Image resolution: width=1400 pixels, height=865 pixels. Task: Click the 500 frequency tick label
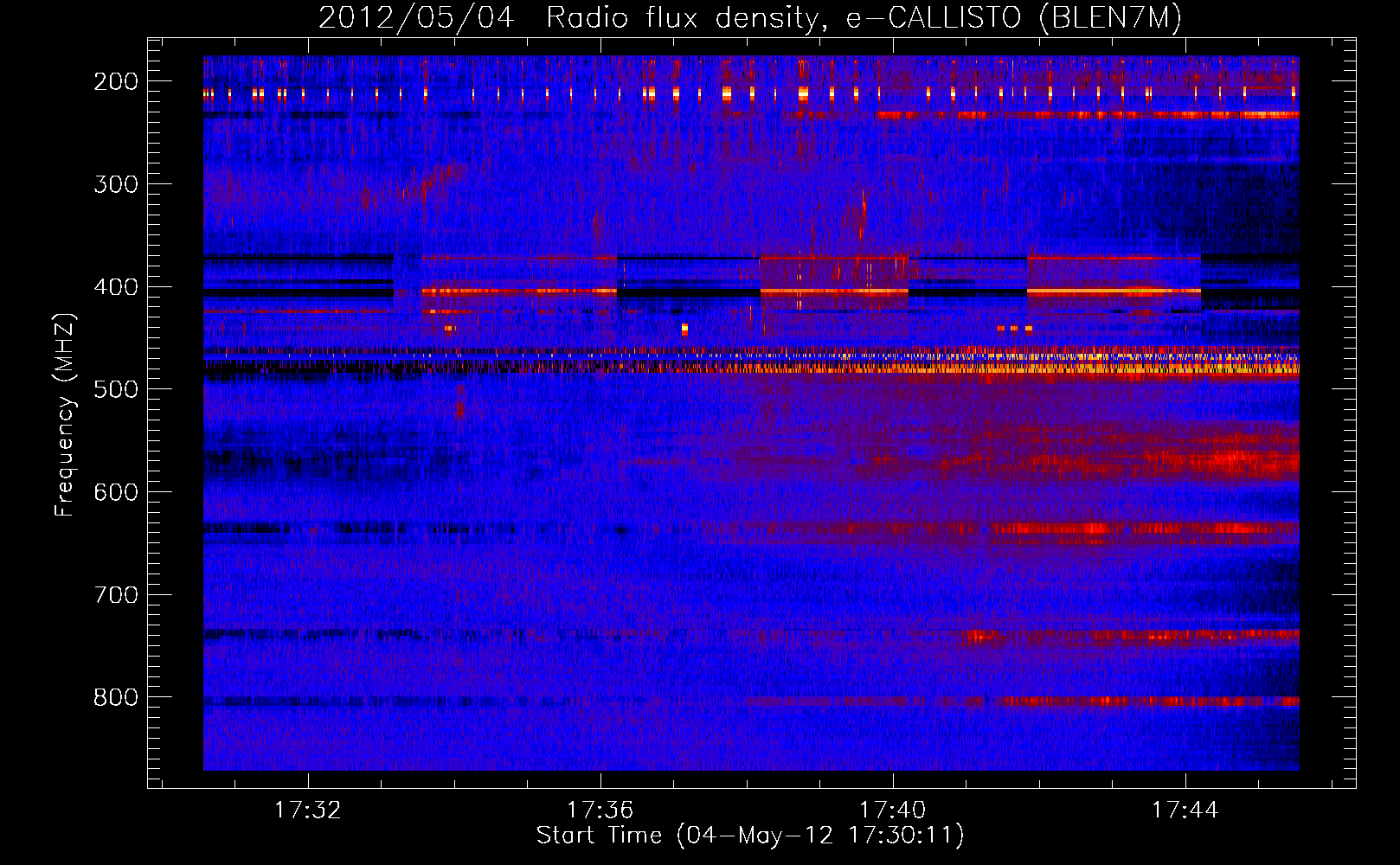coord(116,389)
